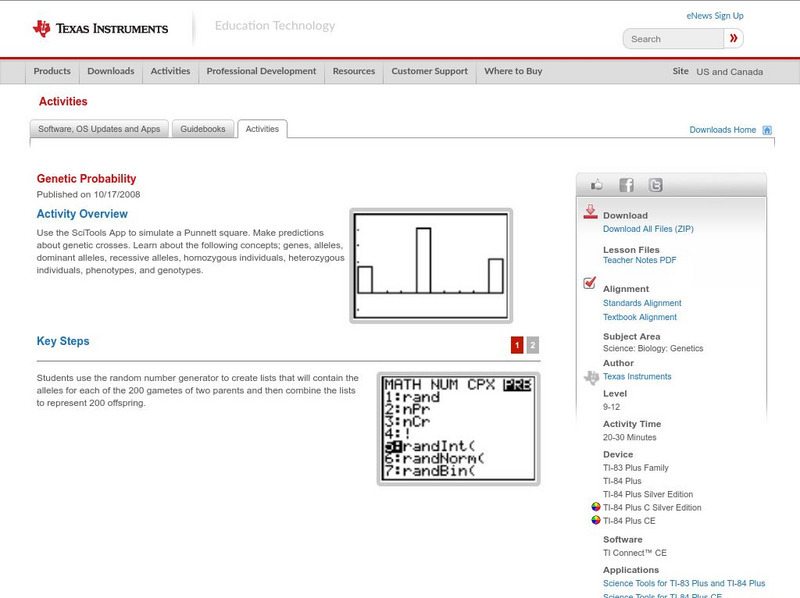Share the activity on Facebook
Screen dimensions: 800x598
coord(626,185)
